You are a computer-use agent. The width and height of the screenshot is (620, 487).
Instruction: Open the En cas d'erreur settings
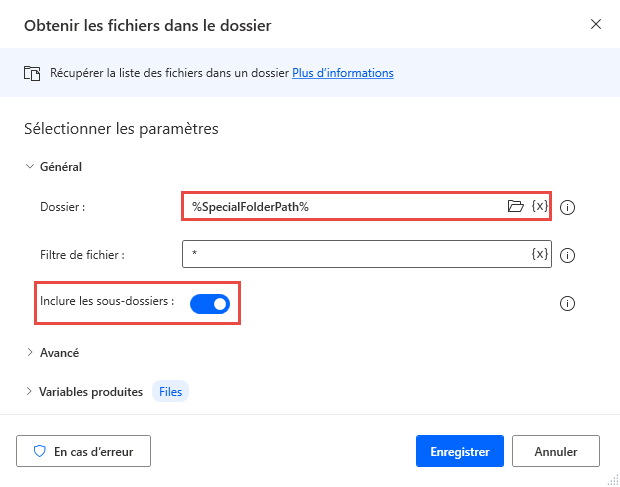[83, 451]
